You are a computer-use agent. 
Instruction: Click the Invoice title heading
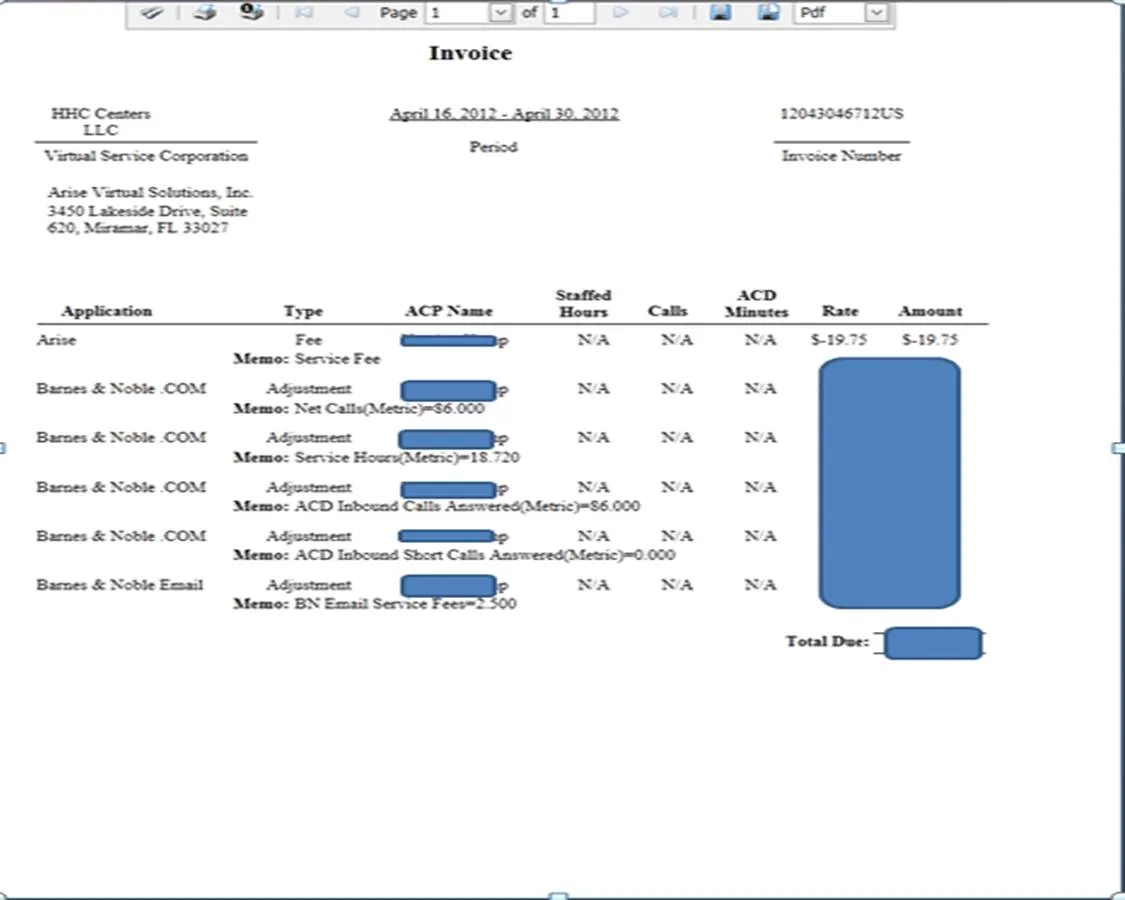click(x=470, y=54)
